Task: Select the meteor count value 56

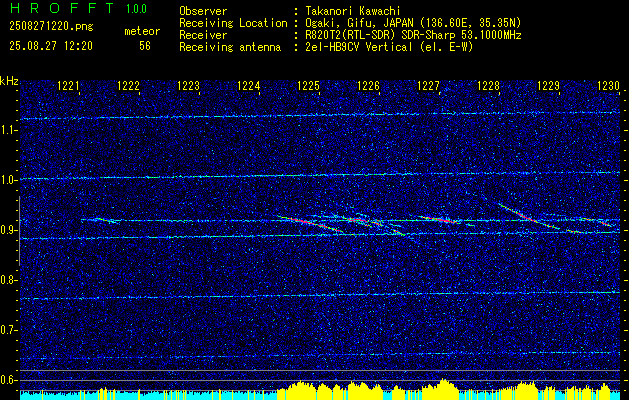Action: pyautogui.click(x=145, y=46)
